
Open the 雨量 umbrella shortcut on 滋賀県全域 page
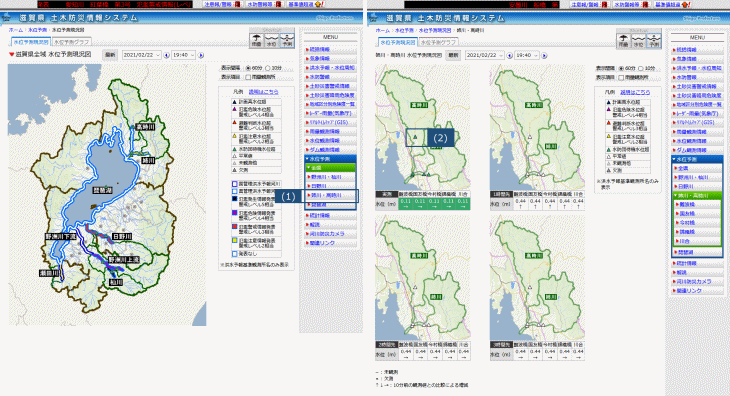coord(257,40)
